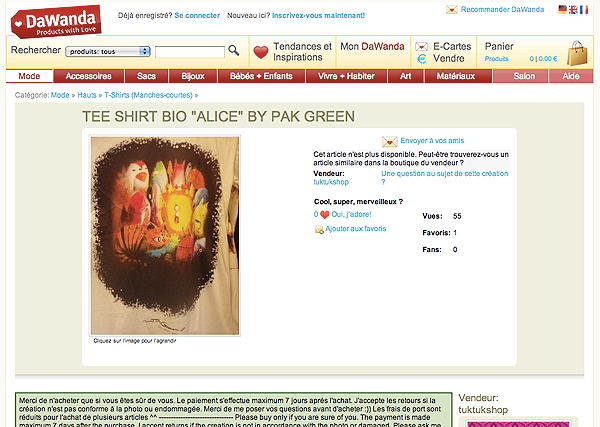This screenshot has width=600, height=427.
Task: Open the Matériaux menu tab
Action: coord(455,76)
